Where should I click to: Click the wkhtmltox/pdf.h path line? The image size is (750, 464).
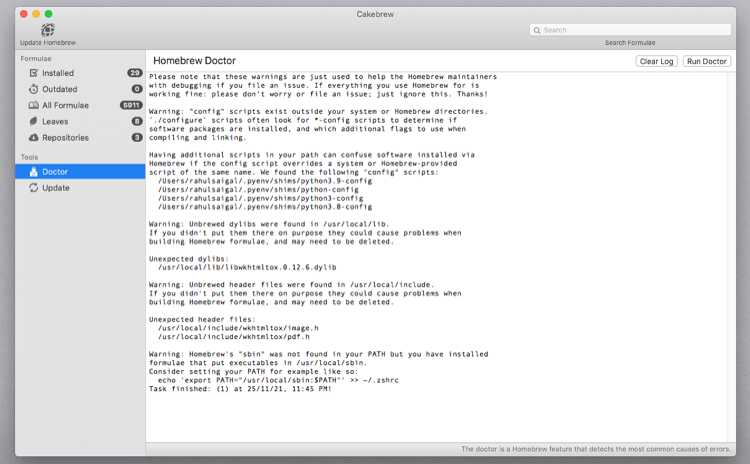(x=234, y=337)
